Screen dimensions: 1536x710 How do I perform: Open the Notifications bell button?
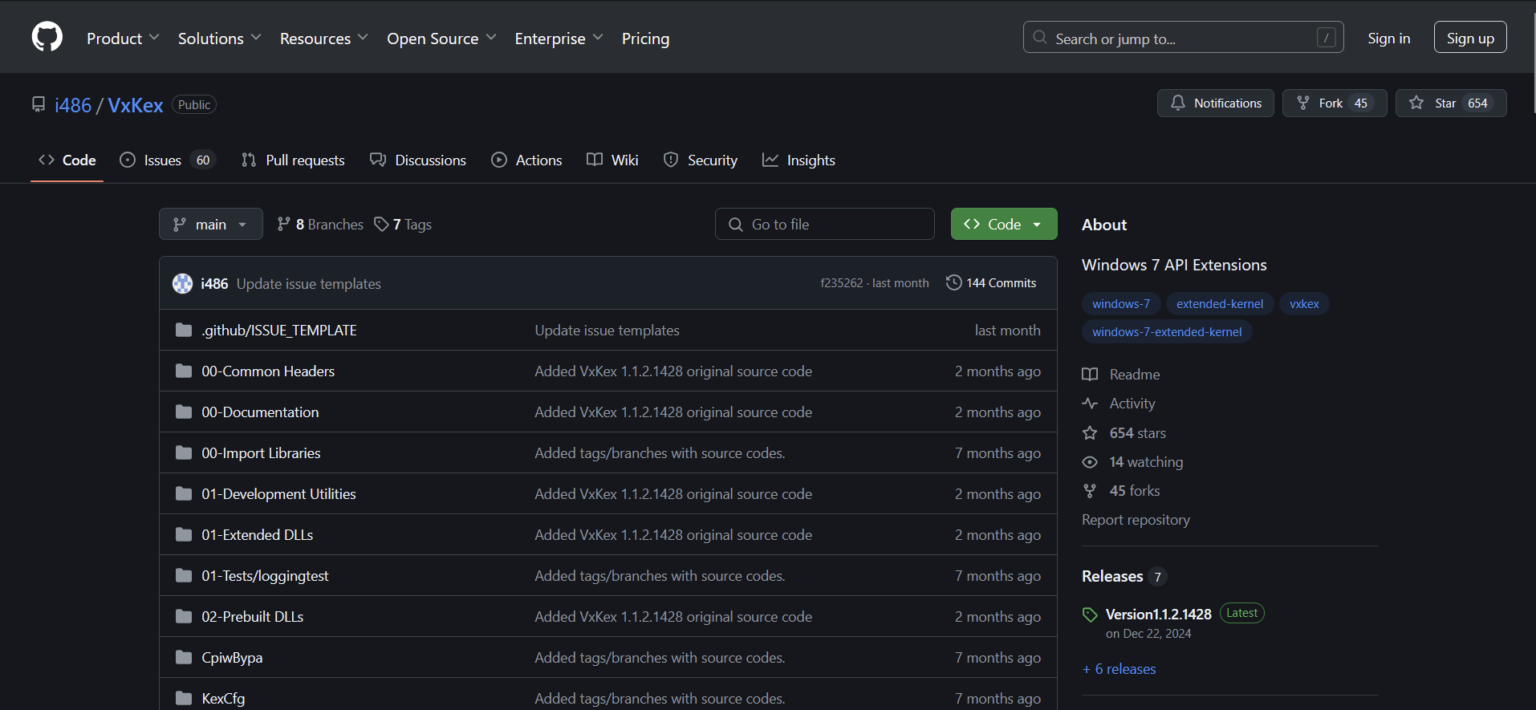pyautogui.click(x=1215, y=103)
